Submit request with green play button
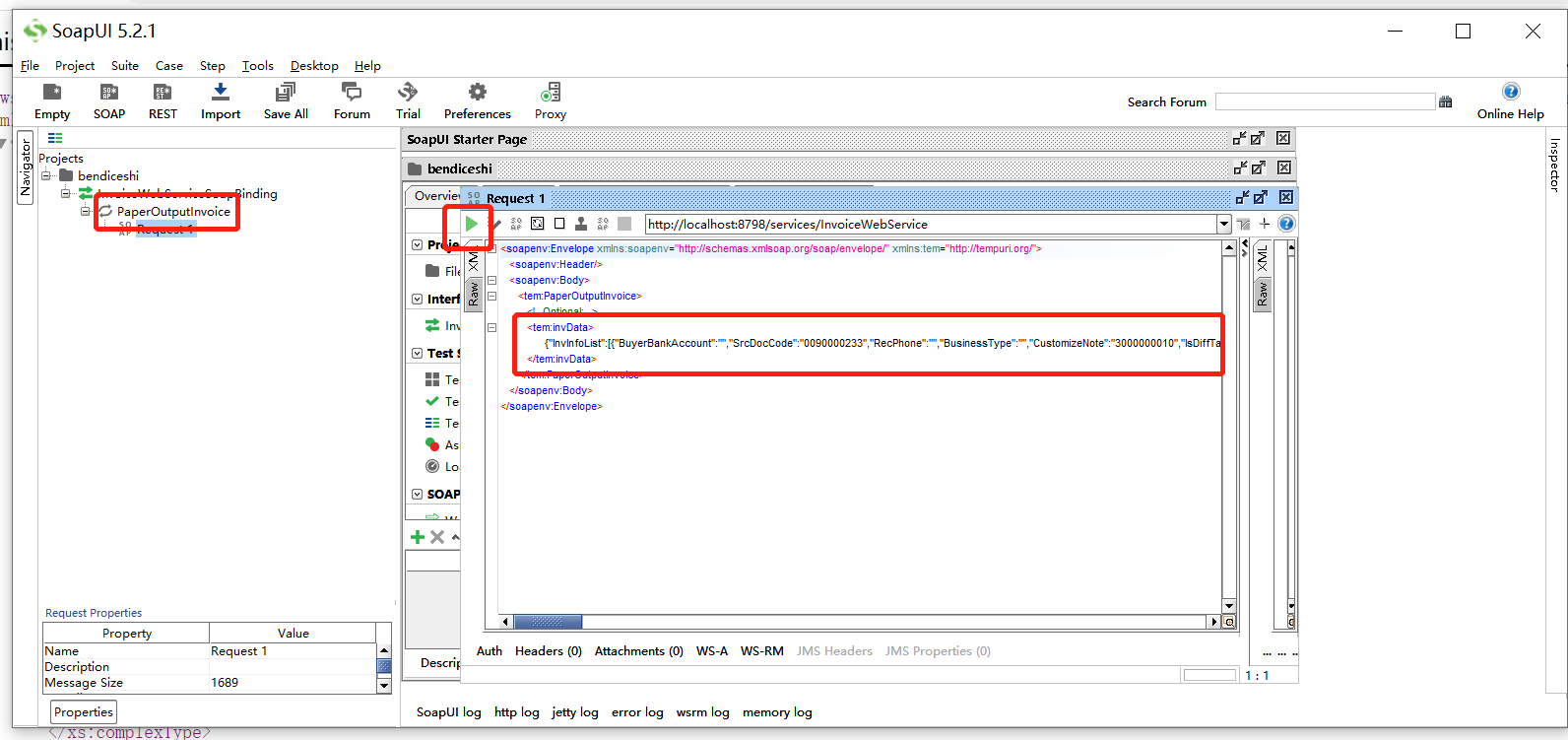 pyautogui.click(x=472, y=224)
